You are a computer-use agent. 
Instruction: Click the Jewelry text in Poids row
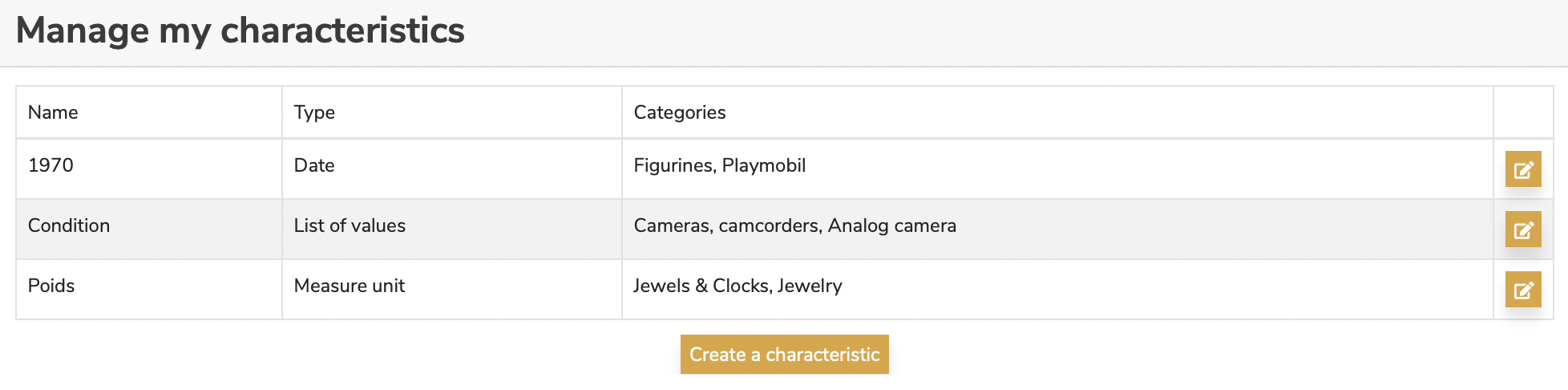[x=810, y=286]
